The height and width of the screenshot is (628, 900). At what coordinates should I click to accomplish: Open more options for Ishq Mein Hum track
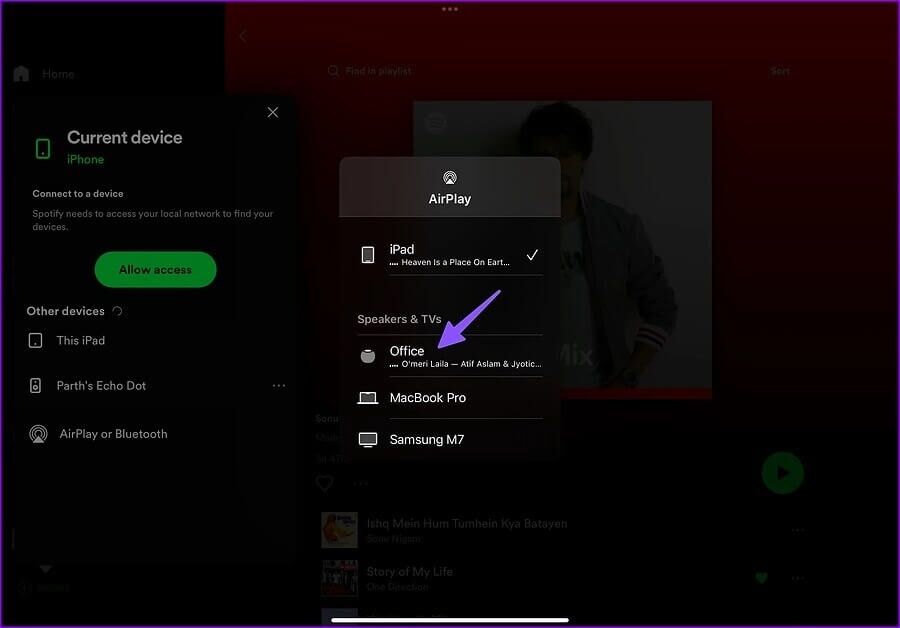point(798,530)
